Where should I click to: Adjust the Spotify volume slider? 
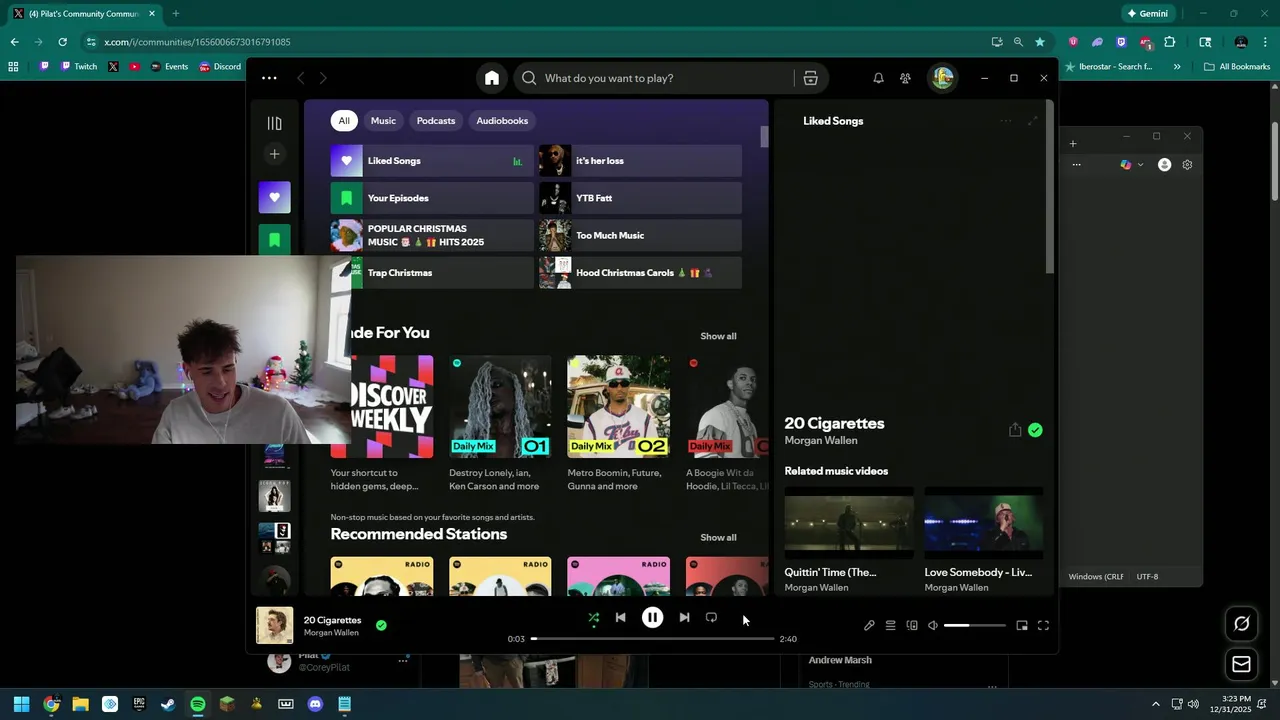tap(974, 626)
